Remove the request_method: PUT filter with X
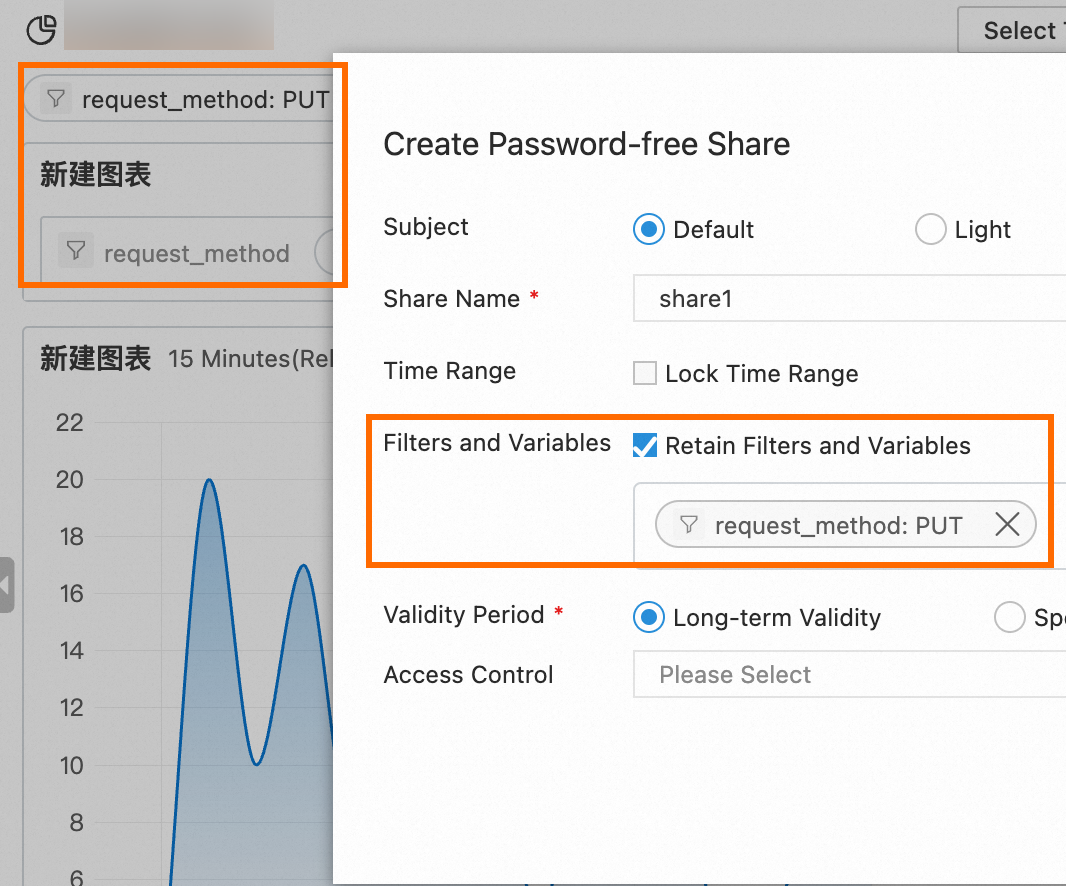The width and height of the screenshot is (1066, 886). pos(1007,524)
